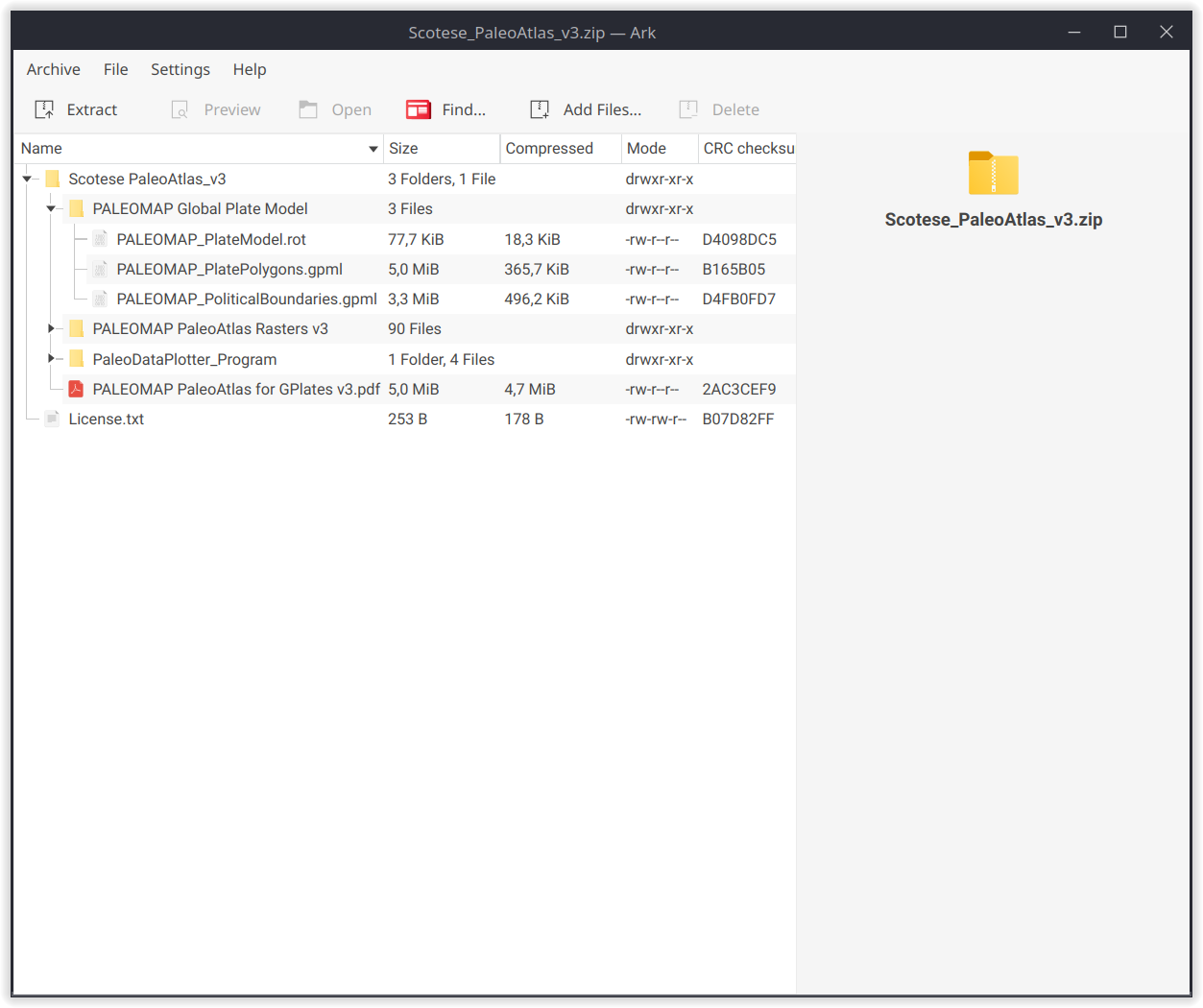Expand the PALEOMAP PaleoAtlas Rasters v3 node
The image size is (1203, 1008).
click(51, 328)
